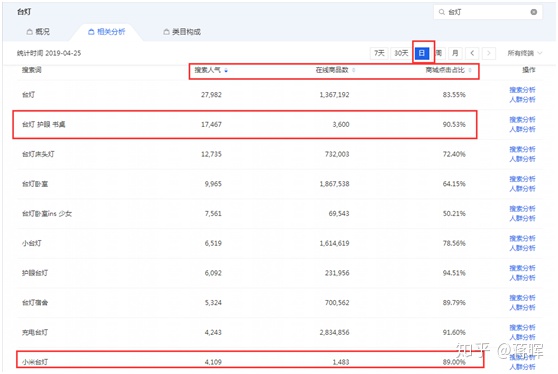558x374 pixels.
Task: Click the keyword 充电台灯
Action: click(35, 332)
